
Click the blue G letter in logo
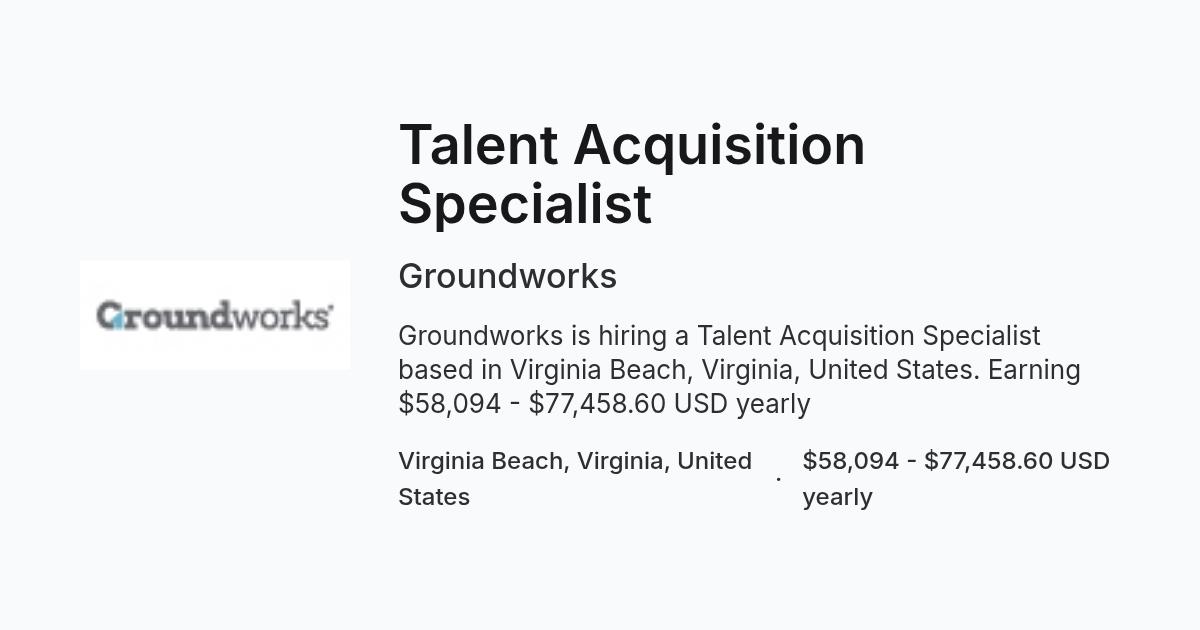coord(110,316)
